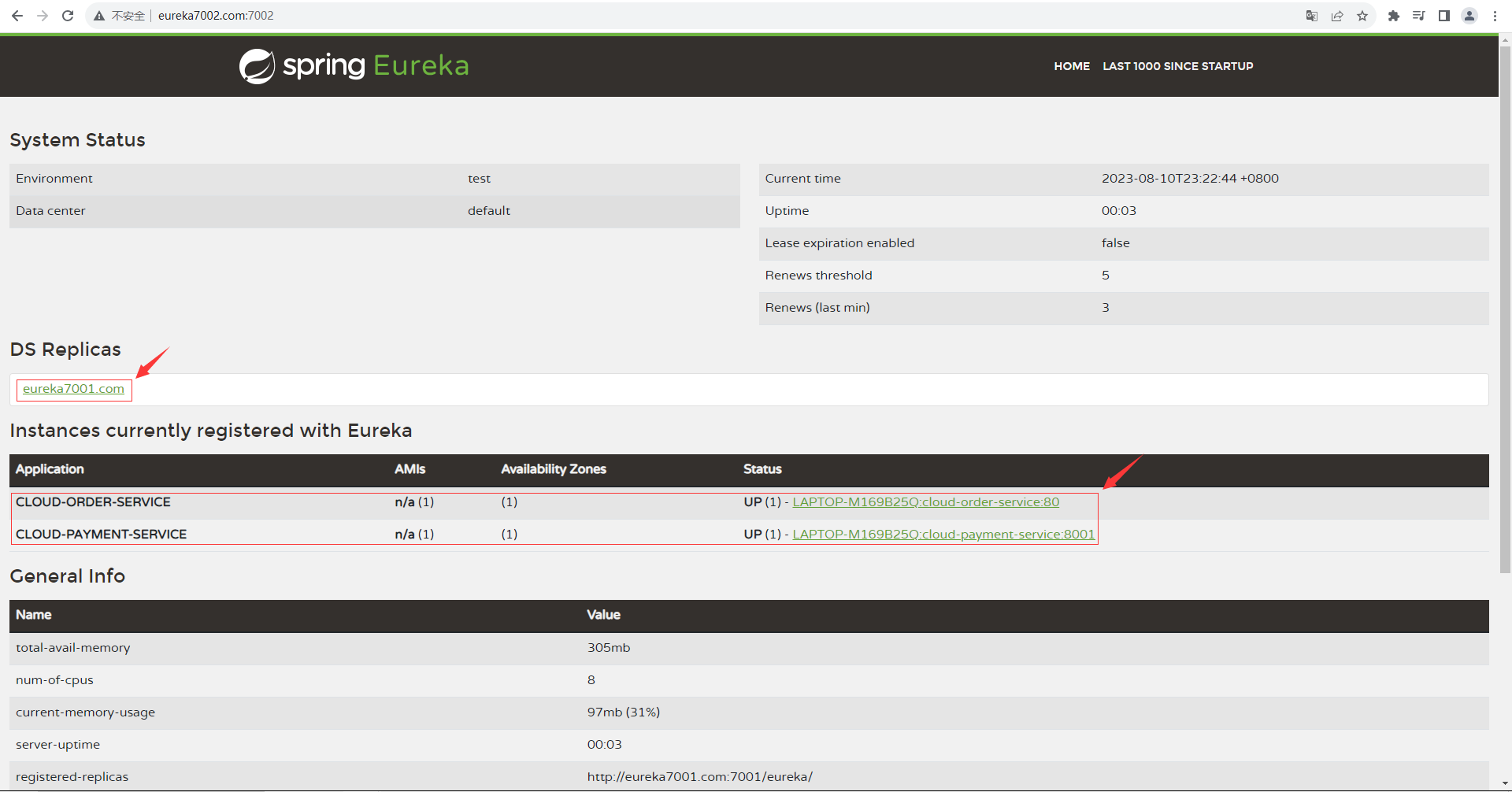Click the browser forward arrow
The width and height of the screenshot is (1512, 792).
click(x=43, y=16)
